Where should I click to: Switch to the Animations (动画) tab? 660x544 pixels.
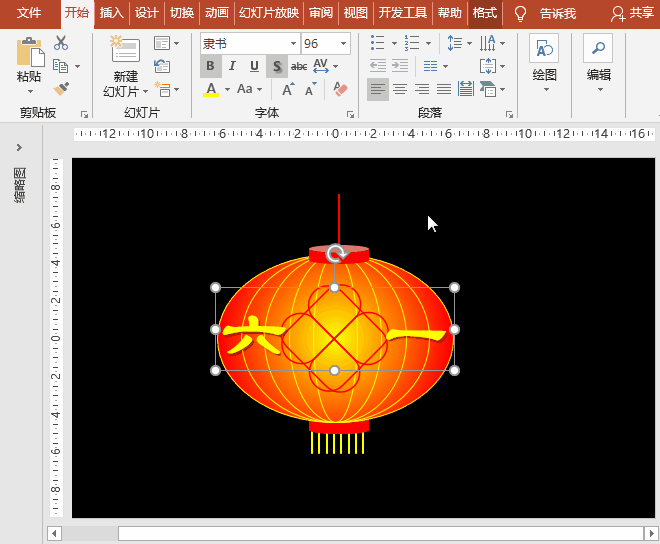[x=217, y=13]
